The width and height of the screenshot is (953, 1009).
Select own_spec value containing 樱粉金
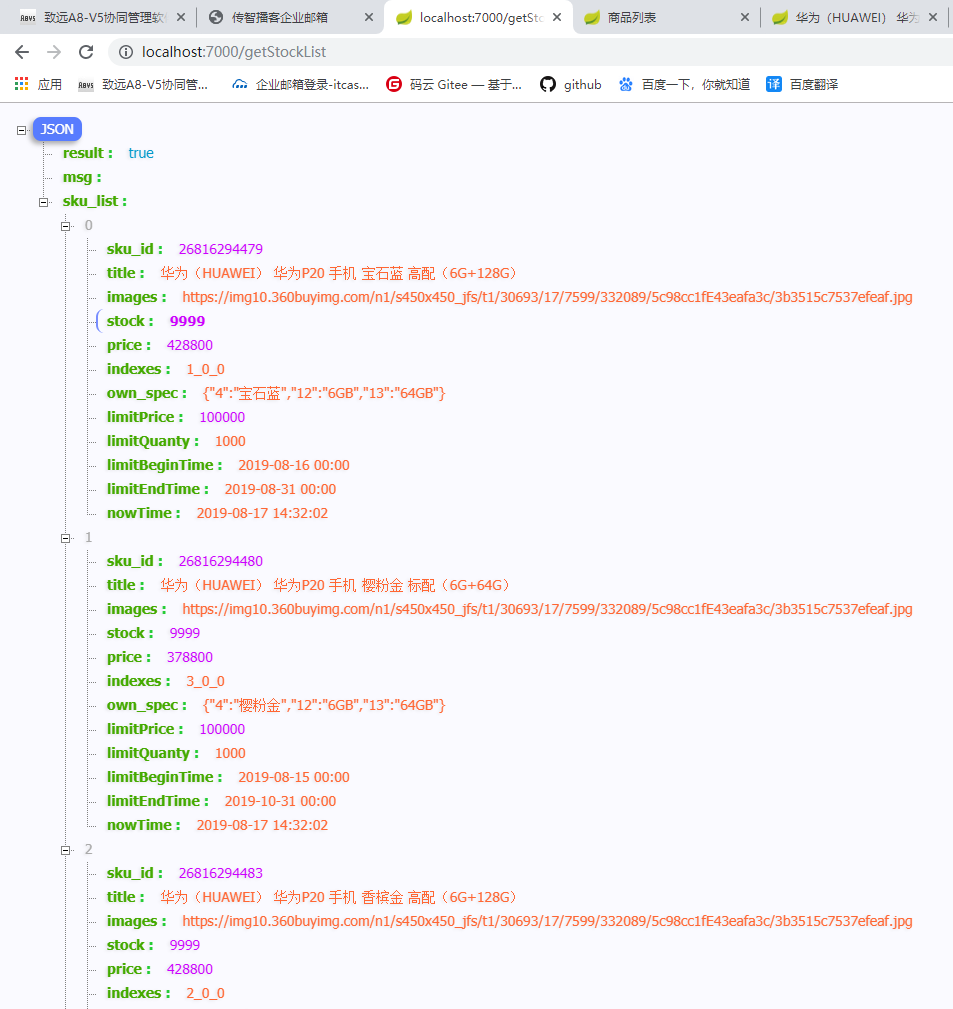(x=324, y=705)
